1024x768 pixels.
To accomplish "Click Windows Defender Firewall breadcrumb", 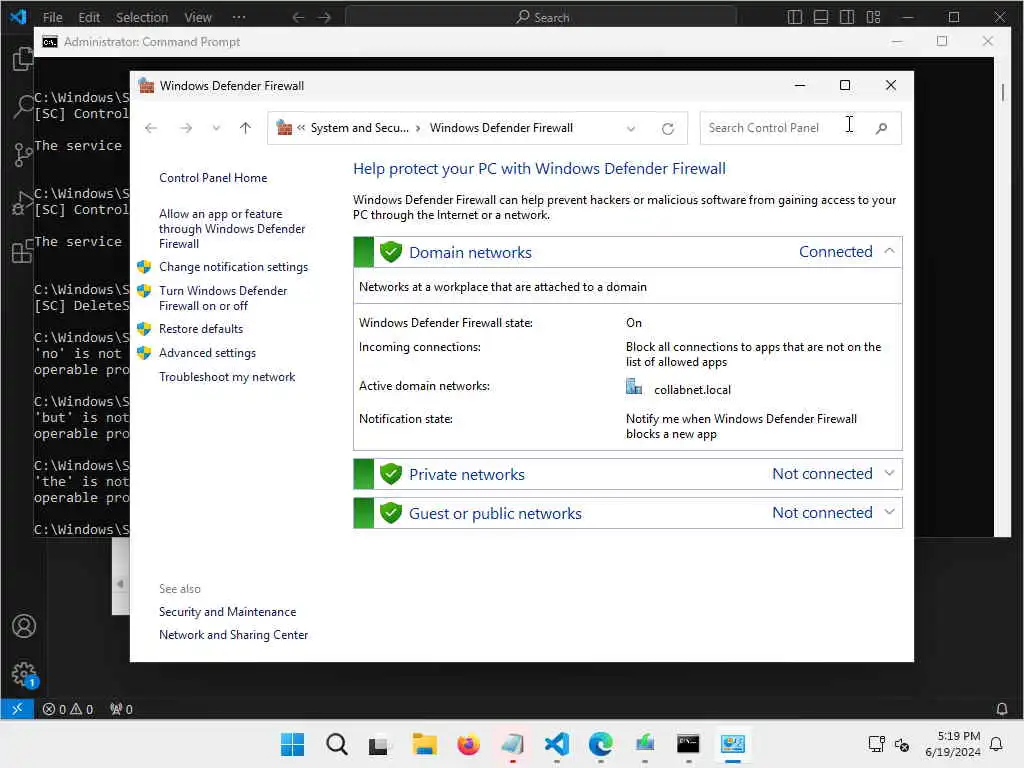I will (501, 128).
